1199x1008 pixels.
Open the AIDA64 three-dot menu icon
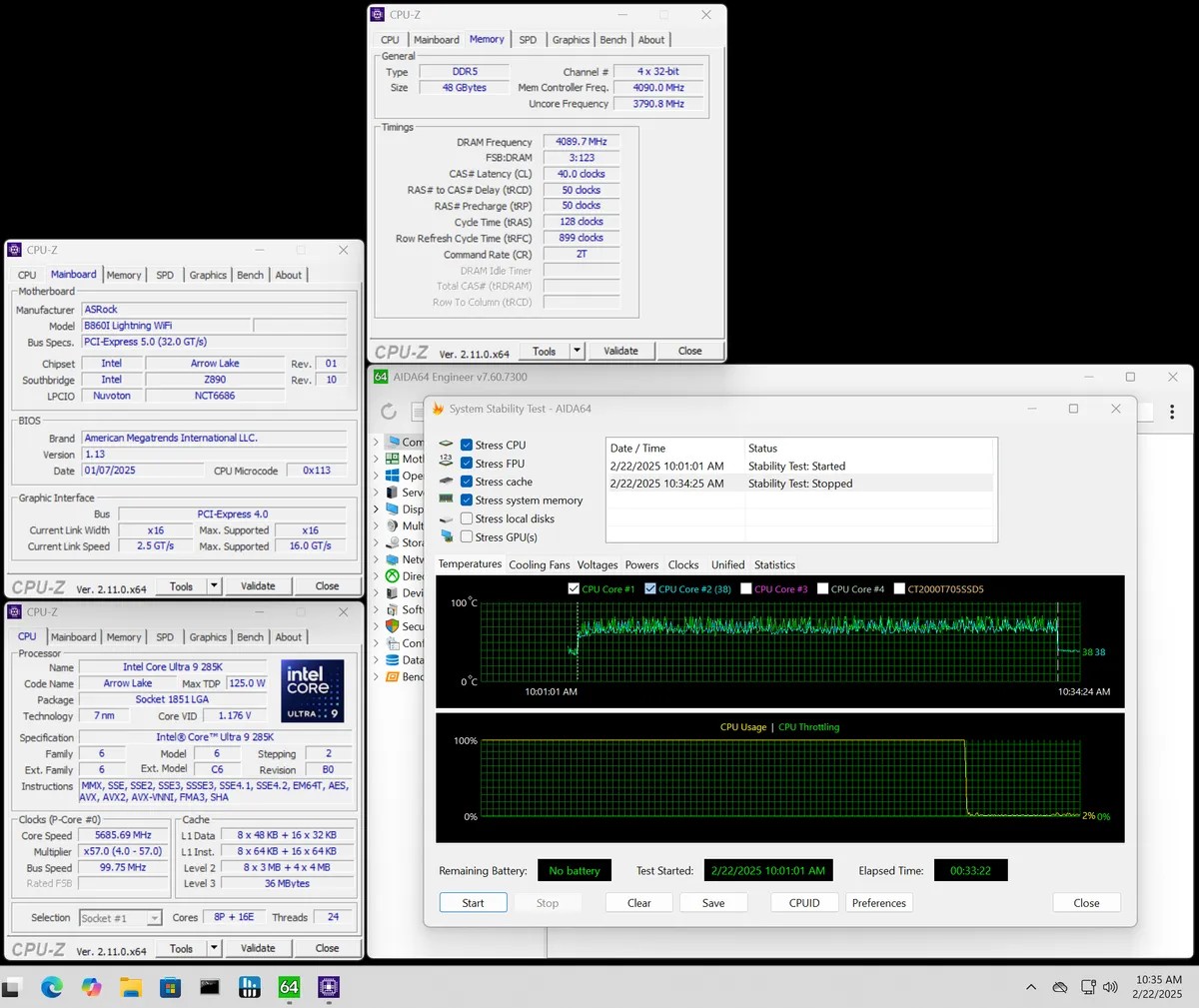tap(1171, 412)
